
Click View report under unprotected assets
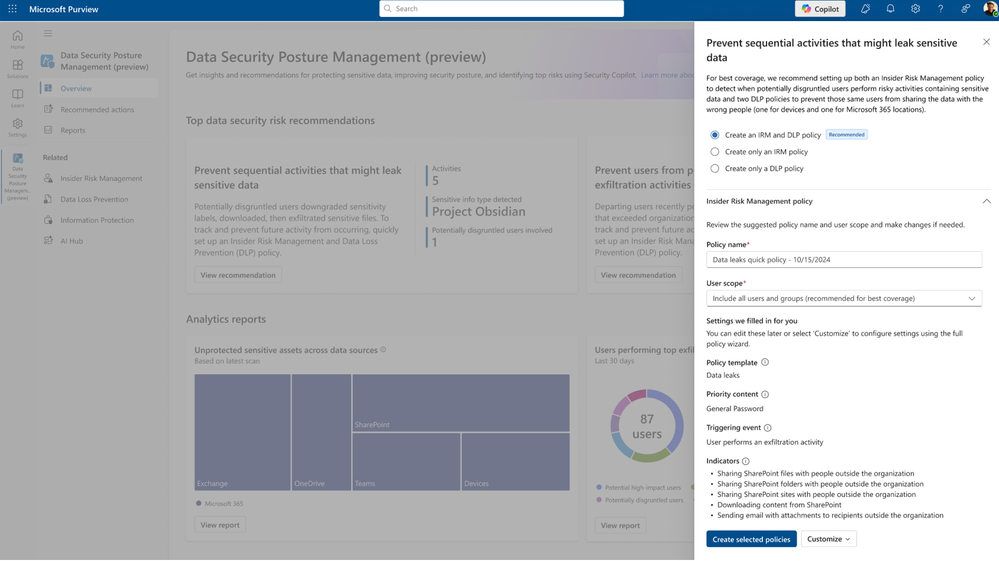[220, 525]
